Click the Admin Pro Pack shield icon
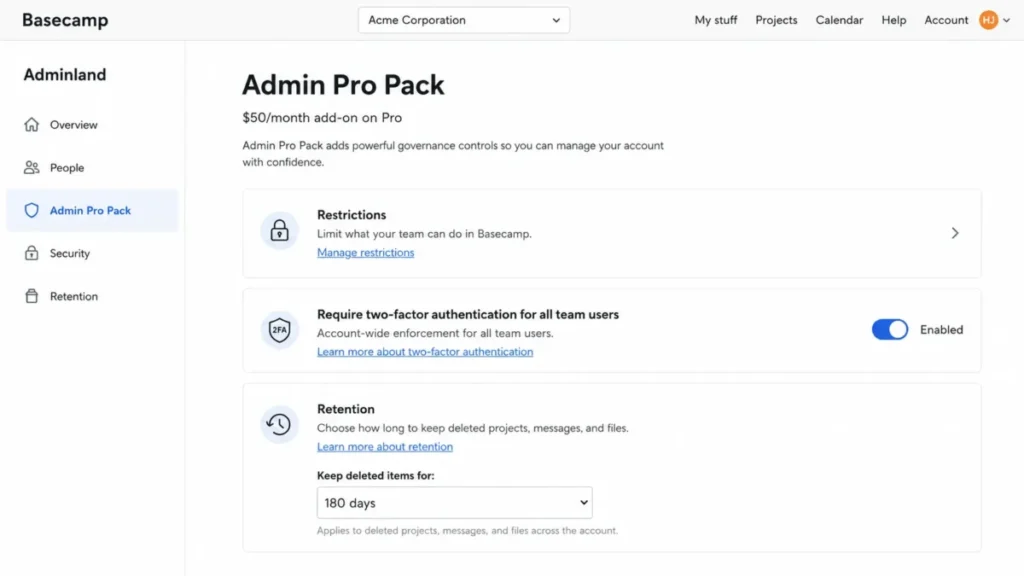This screenshot has width=1024, height=576. 31,210
